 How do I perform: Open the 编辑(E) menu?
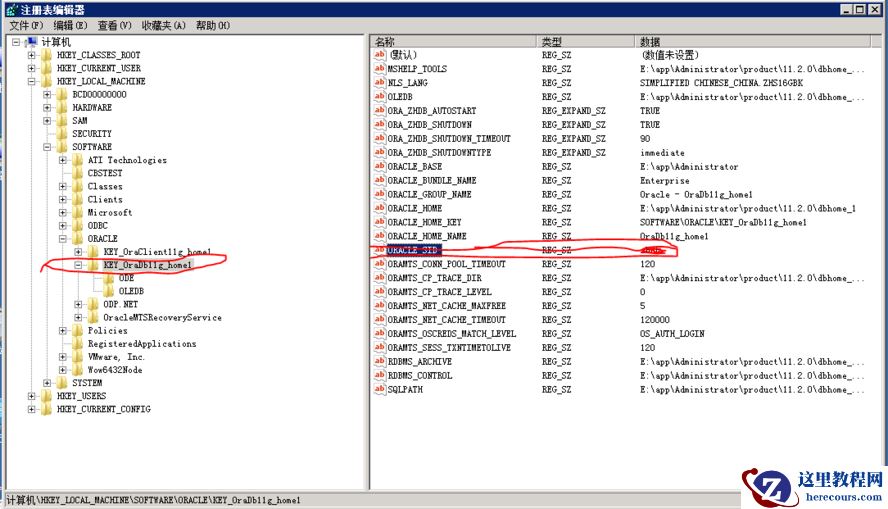pyautogui.click(x=70, y=25)
